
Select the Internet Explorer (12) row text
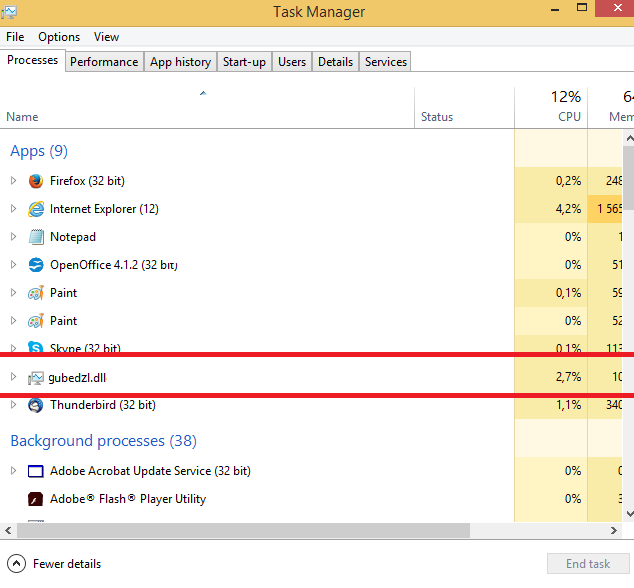pos(104,209)
